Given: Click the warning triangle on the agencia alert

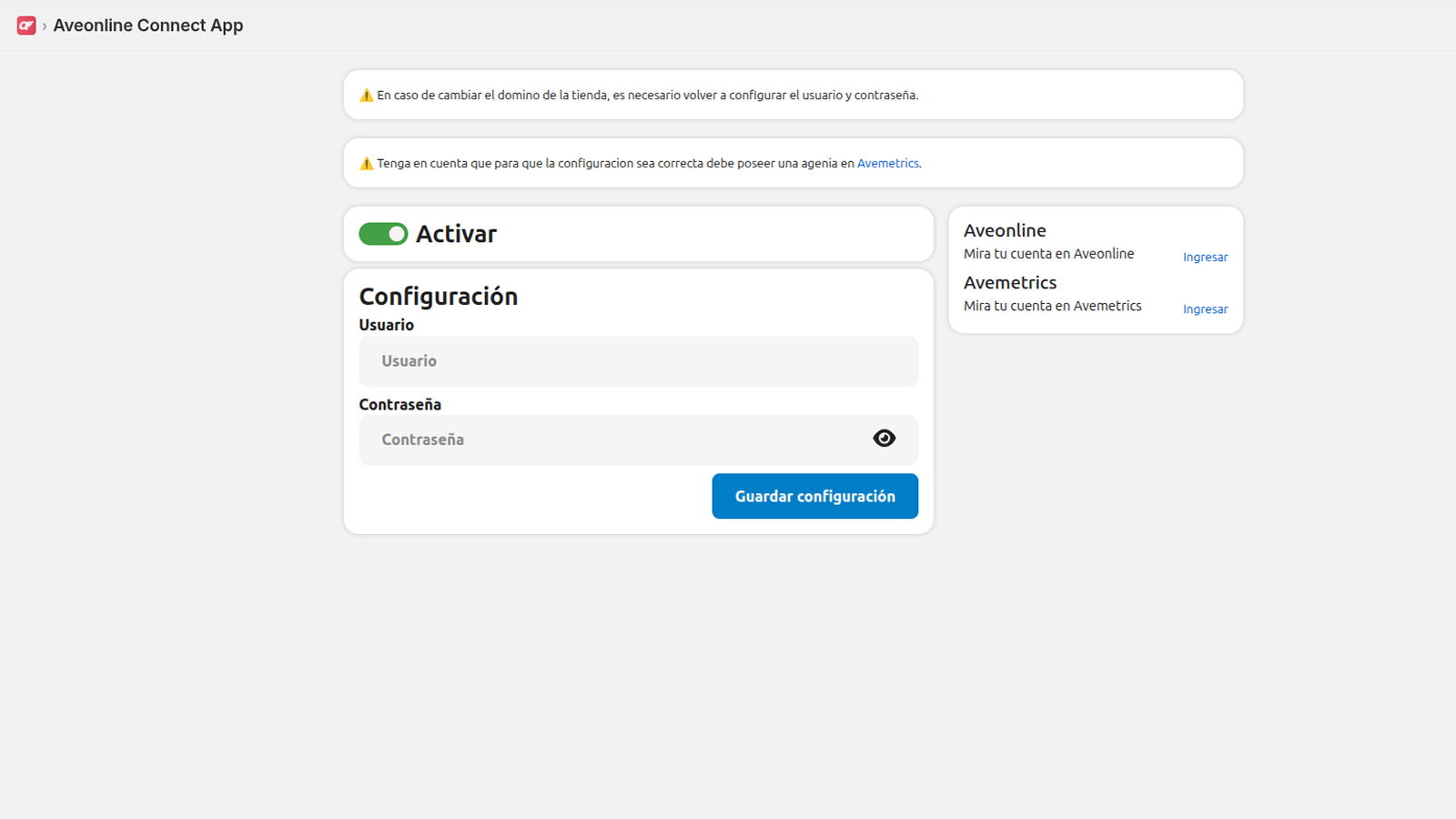Looking at the screenshot, I should pos(367,163).
